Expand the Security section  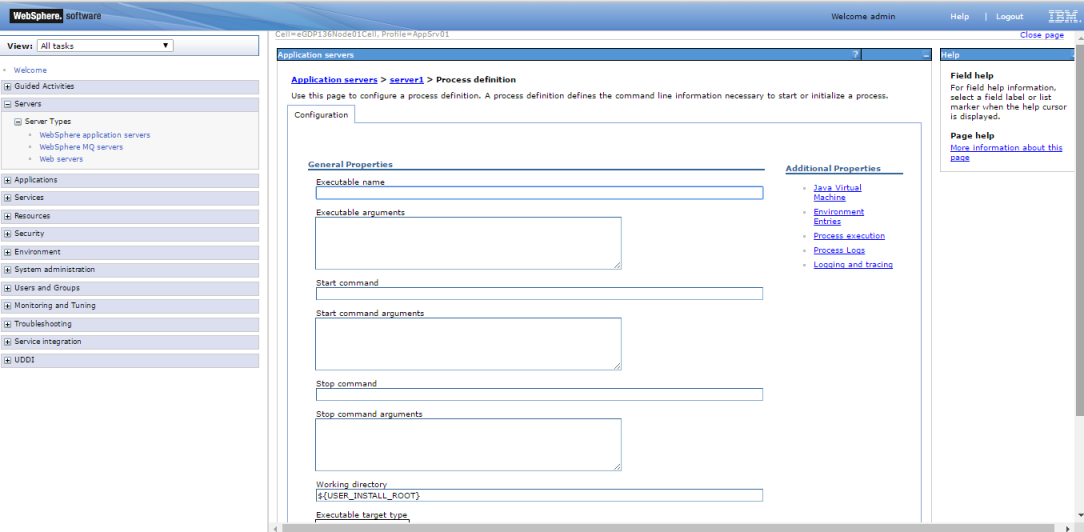pos(8,234)
